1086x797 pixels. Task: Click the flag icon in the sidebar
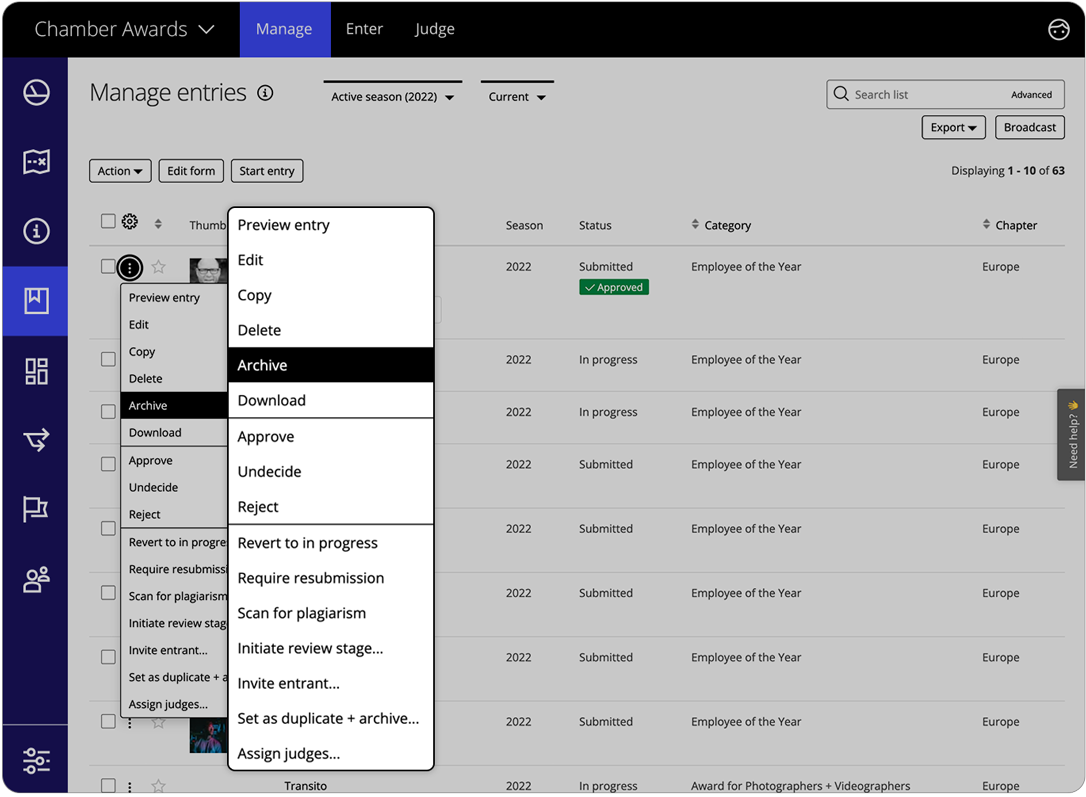click(36, 509)
